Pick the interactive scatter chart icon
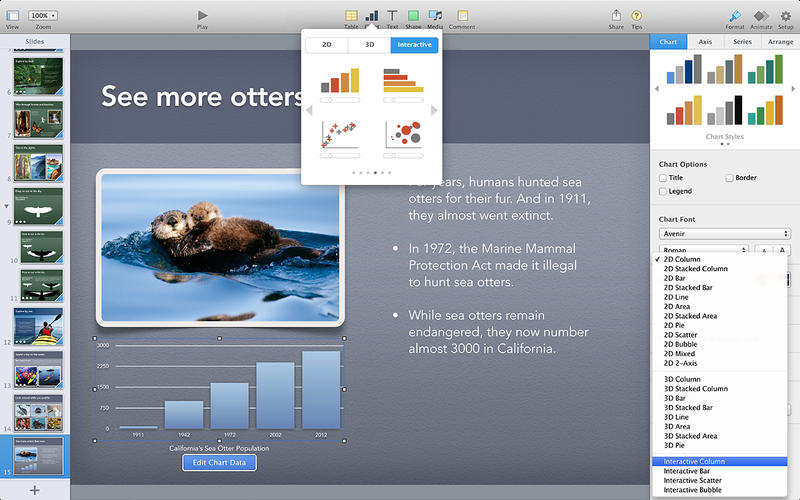 point(340,134)
